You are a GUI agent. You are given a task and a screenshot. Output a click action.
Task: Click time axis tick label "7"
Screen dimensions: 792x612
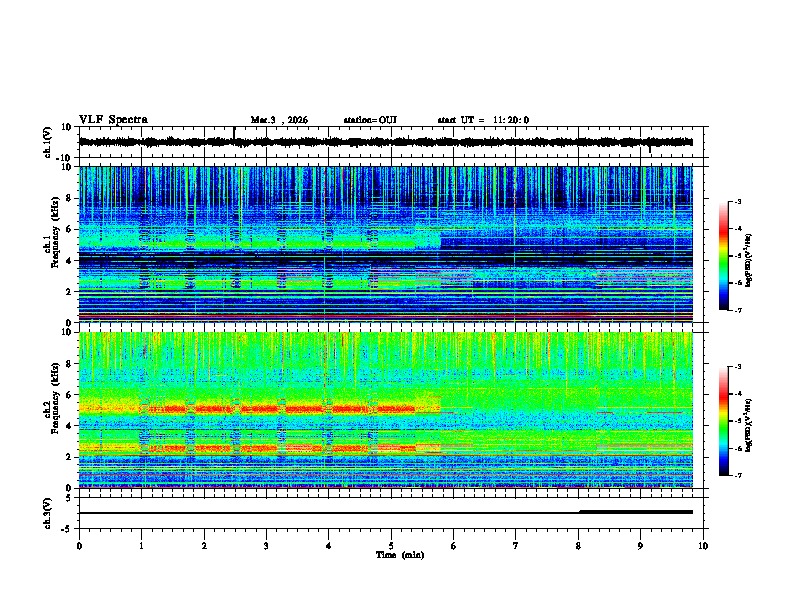coord(516,546)
